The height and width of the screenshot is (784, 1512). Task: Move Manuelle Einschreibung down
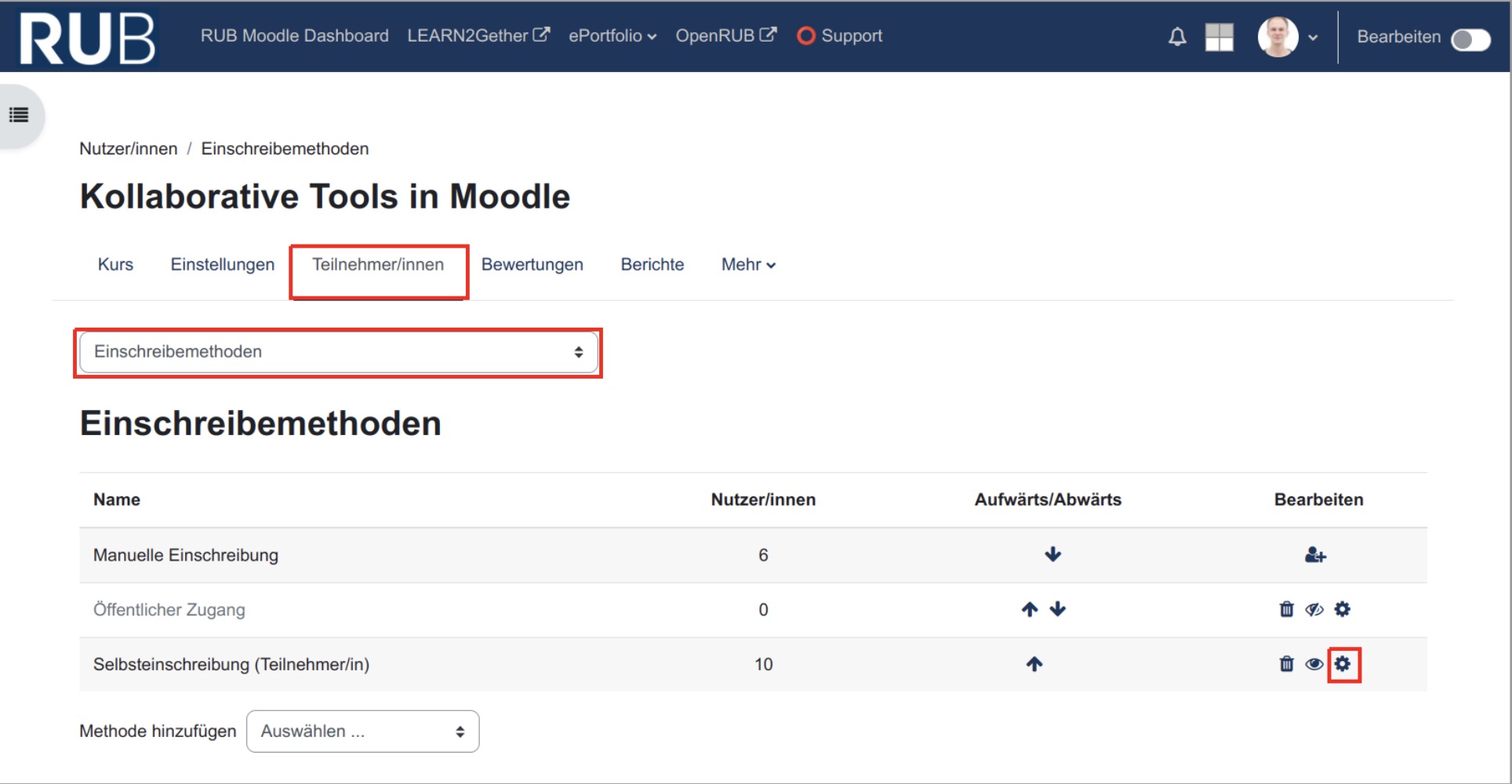point(1052,555)
